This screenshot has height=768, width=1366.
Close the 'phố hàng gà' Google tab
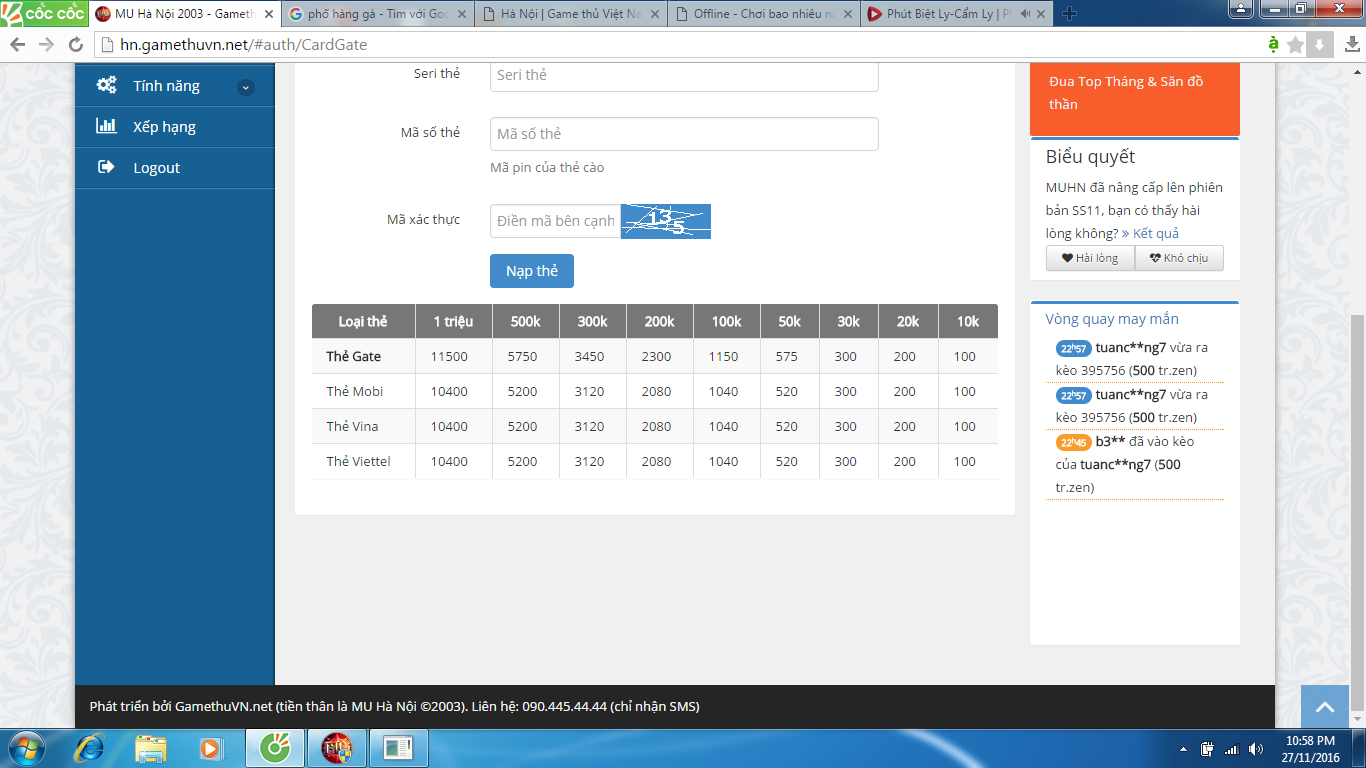(462, 14)
